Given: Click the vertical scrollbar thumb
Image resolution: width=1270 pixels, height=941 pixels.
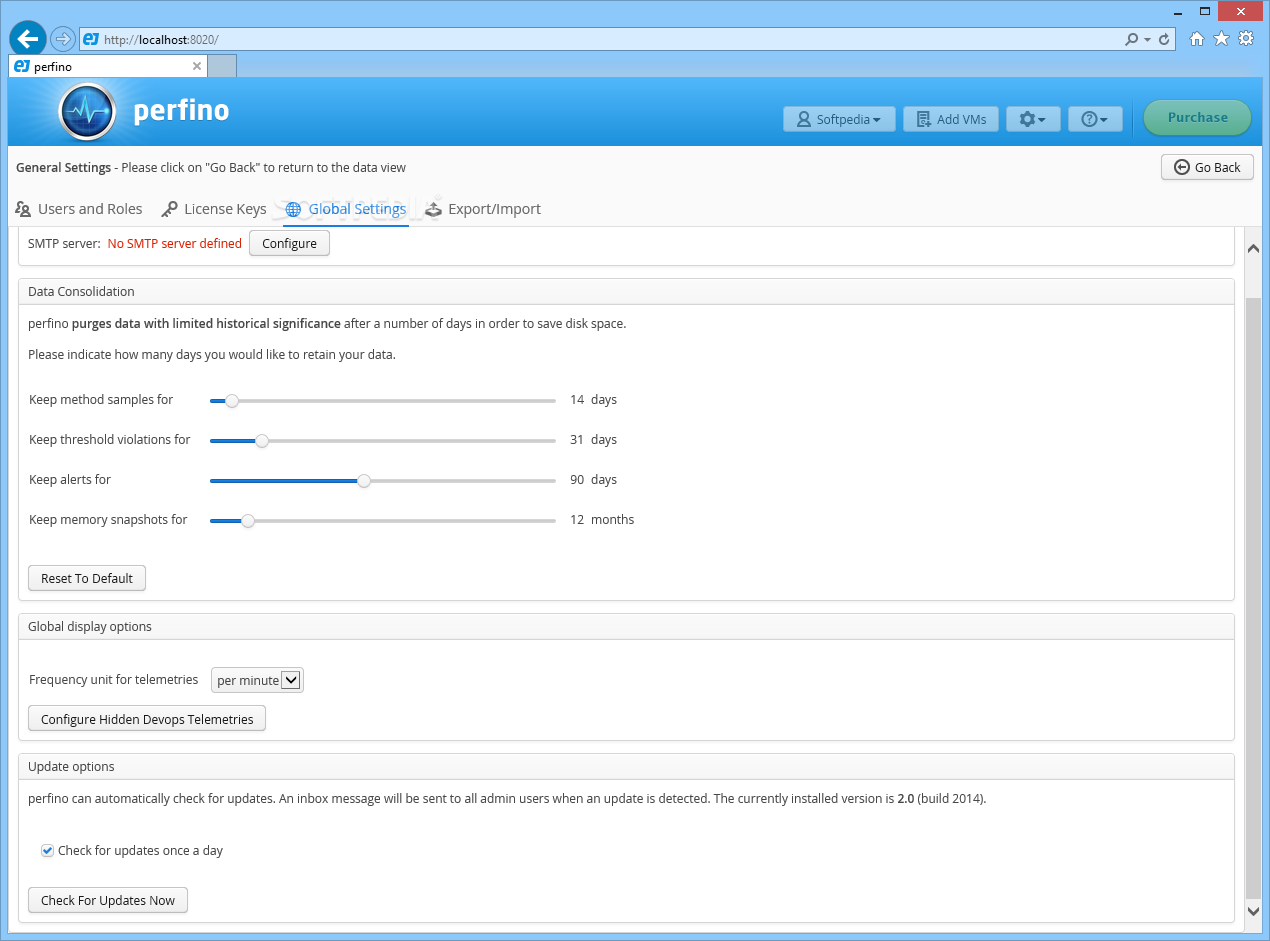Looking at the screenshot, I should (x=1253, y=597).
